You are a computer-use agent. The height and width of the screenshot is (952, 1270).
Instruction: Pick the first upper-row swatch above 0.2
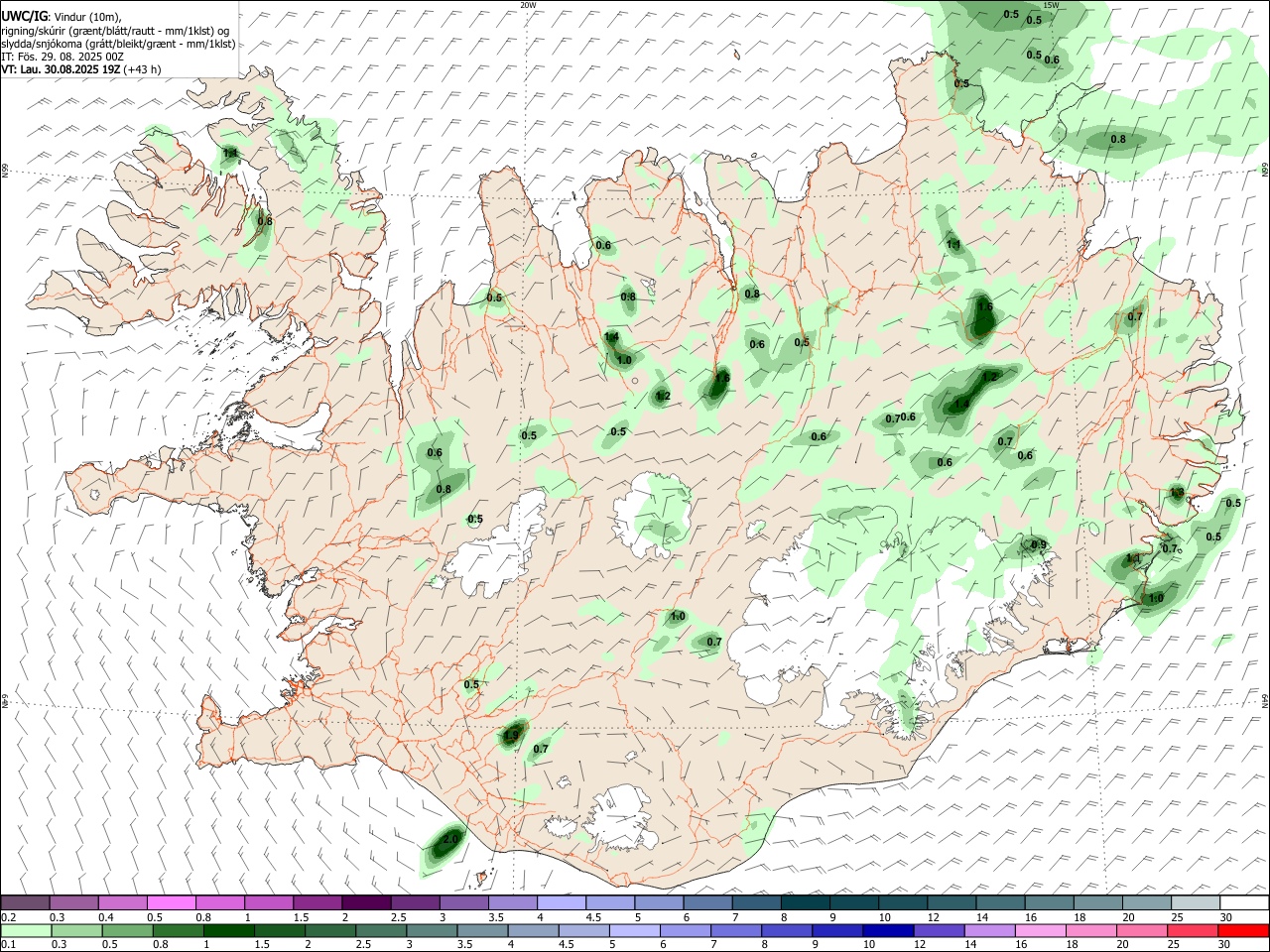point(25,902)
